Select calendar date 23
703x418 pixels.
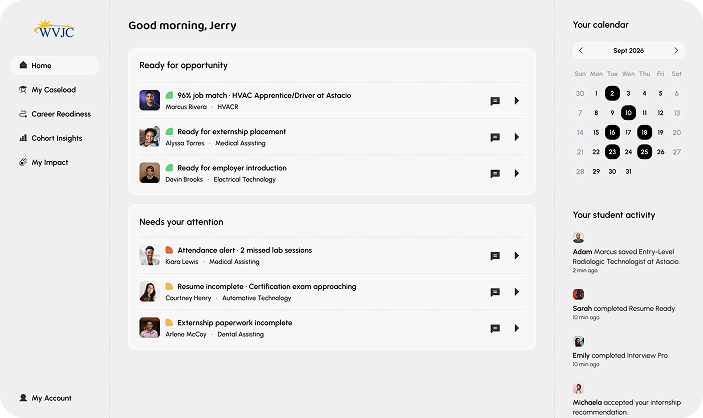point(612,152)
